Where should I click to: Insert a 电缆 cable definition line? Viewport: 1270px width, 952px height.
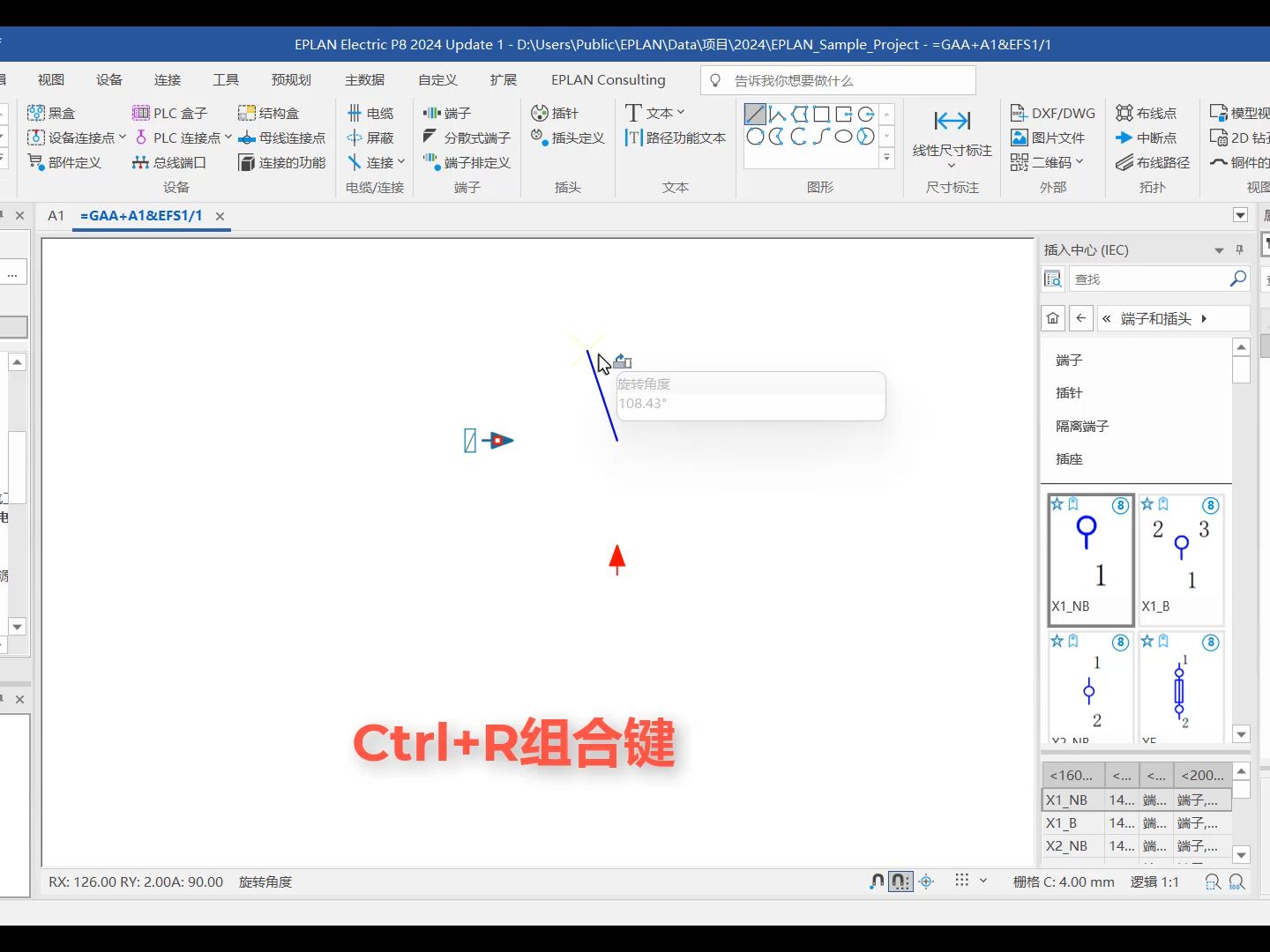372,113
